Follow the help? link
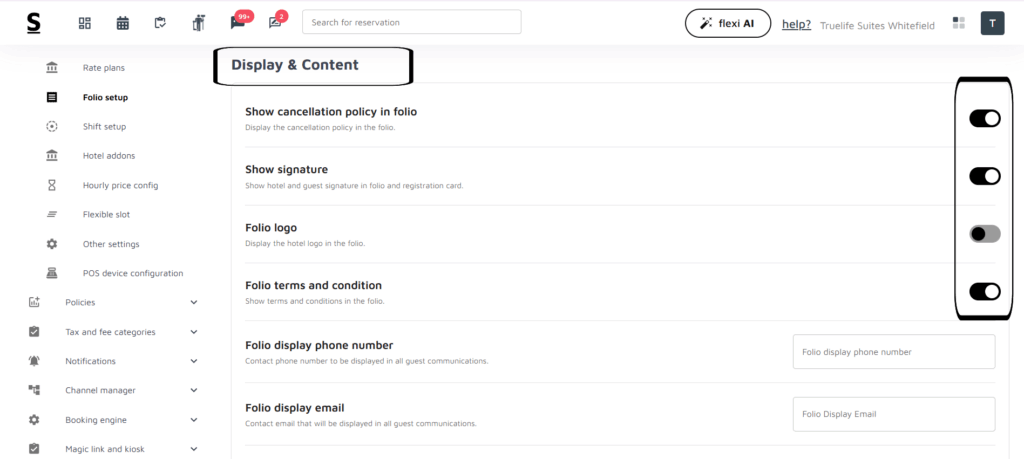 [x=796, y=24]
